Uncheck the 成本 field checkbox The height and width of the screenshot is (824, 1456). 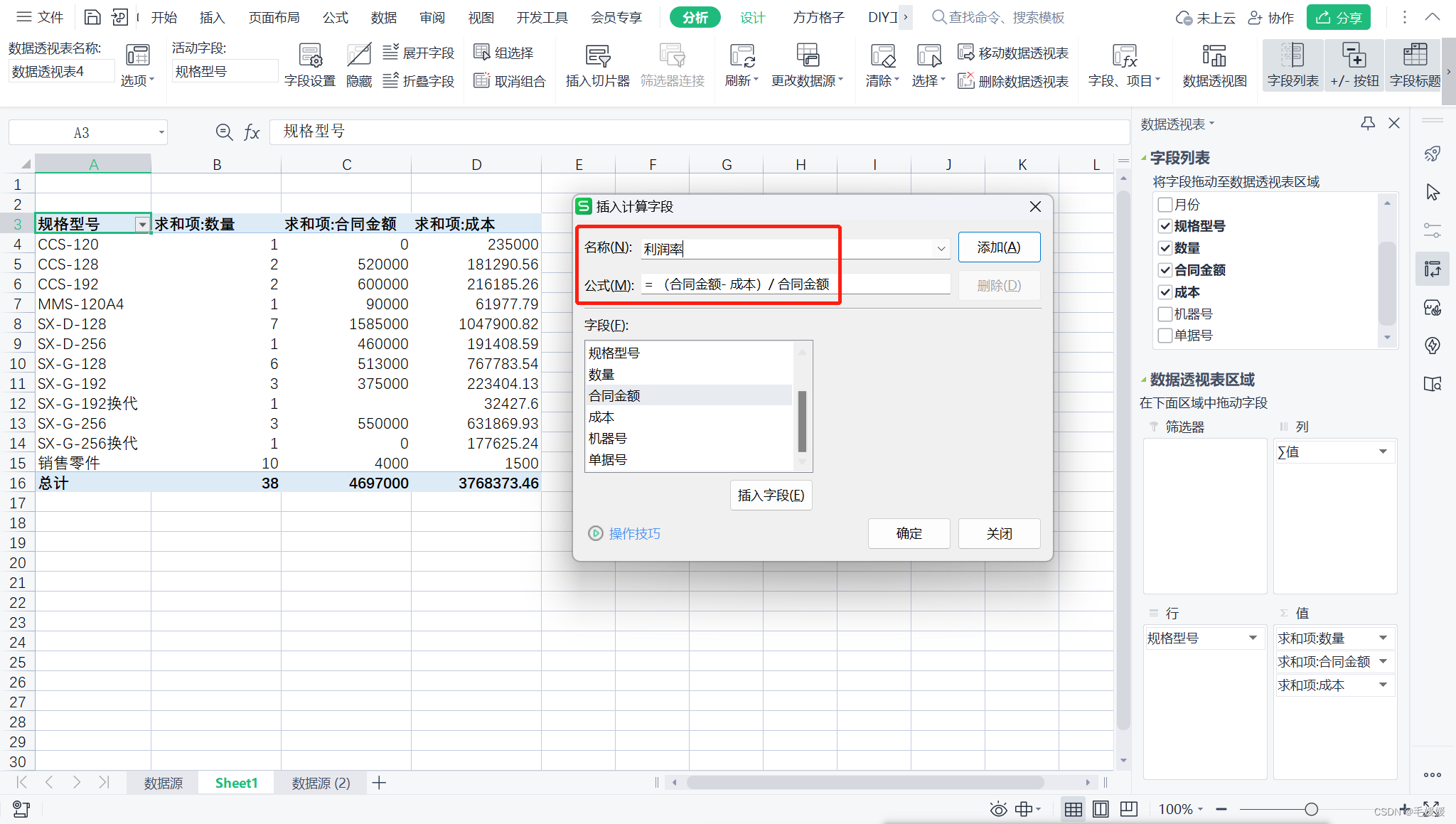click(1165, 292)
